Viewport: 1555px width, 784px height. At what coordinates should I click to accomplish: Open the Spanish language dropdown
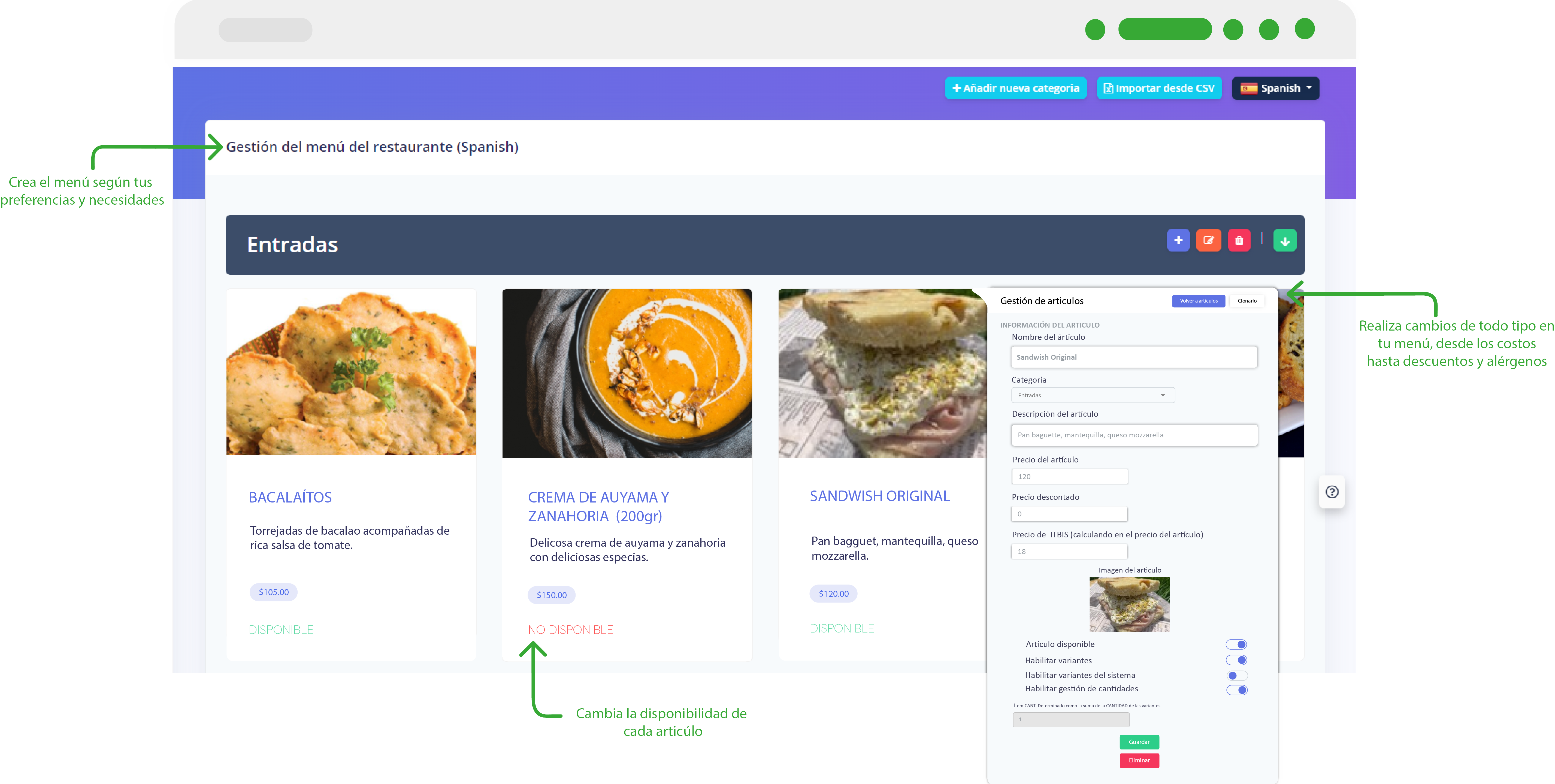(x=1275, y=88)
